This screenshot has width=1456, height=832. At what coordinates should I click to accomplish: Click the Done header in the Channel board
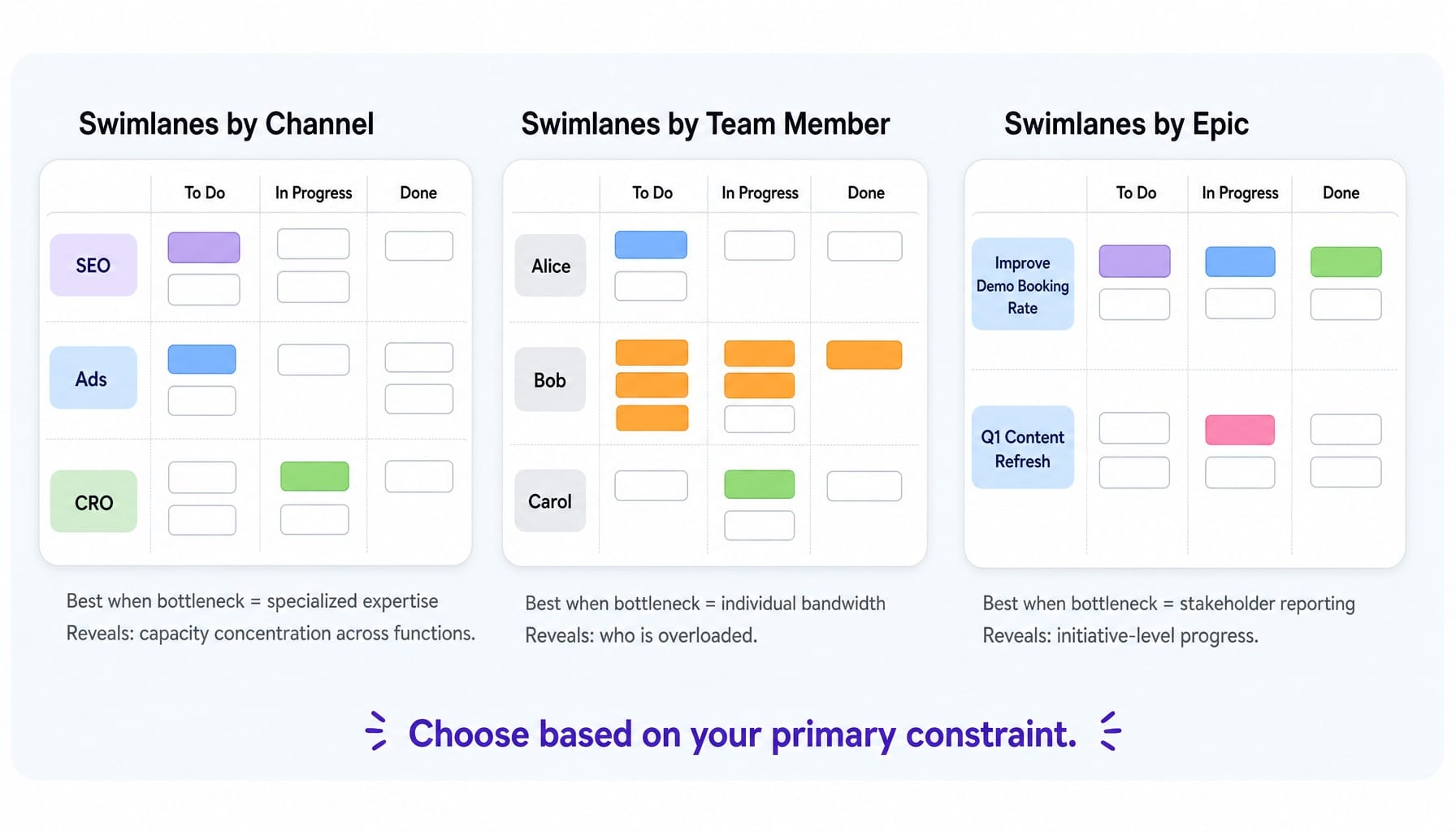coord(418,193)
